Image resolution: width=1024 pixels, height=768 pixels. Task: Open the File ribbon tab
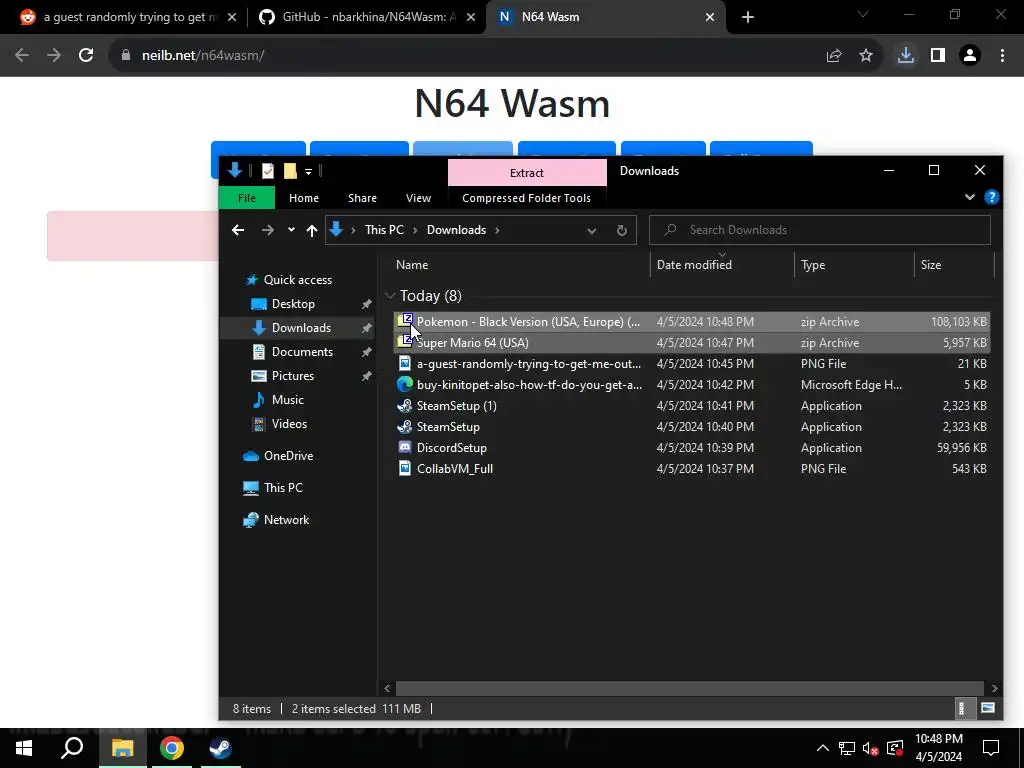pyautogui.click(x=247, y=198)
